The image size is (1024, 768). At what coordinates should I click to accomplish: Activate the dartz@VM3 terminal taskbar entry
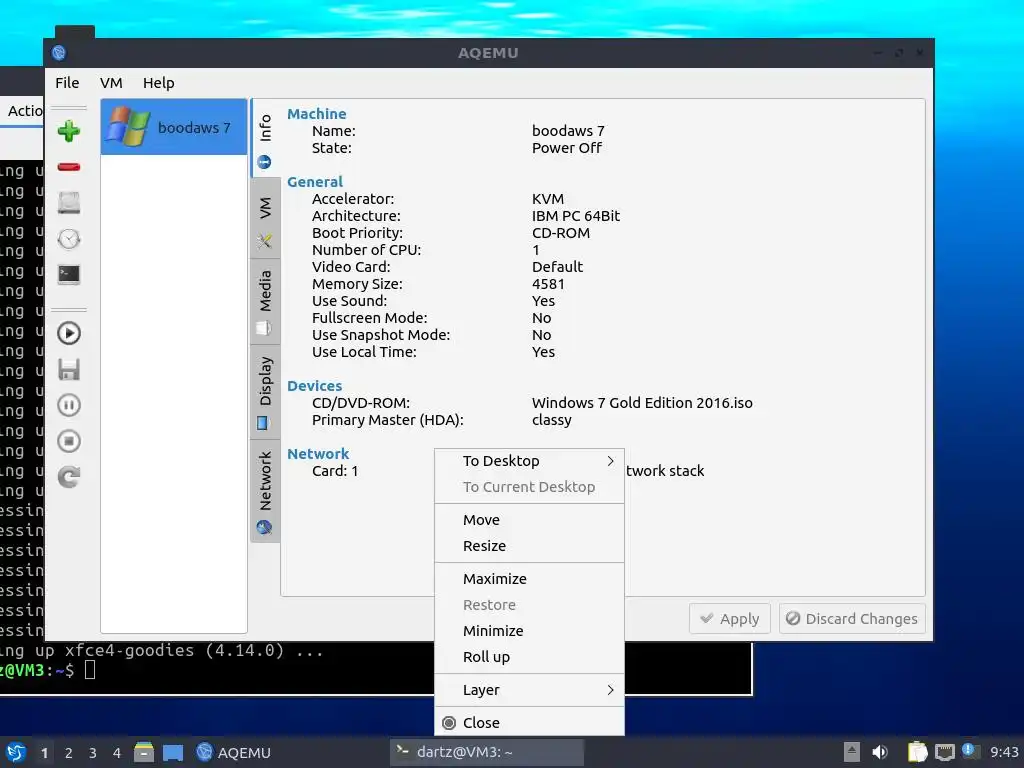click(487, 752)
